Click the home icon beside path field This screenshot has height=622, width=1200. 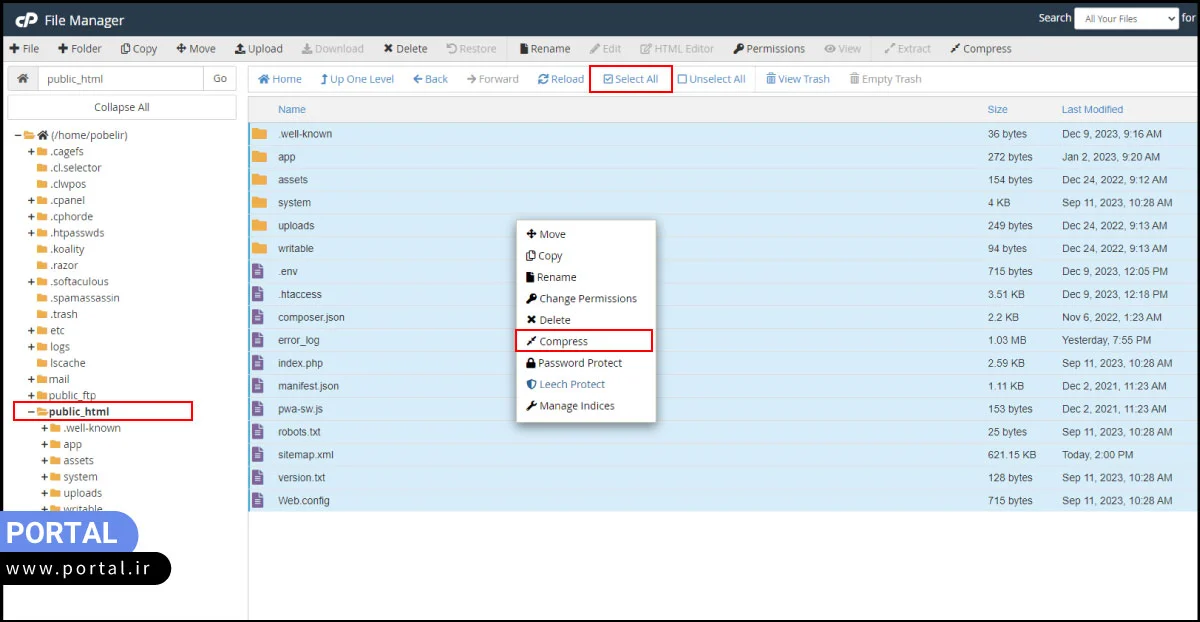[22, 79]
